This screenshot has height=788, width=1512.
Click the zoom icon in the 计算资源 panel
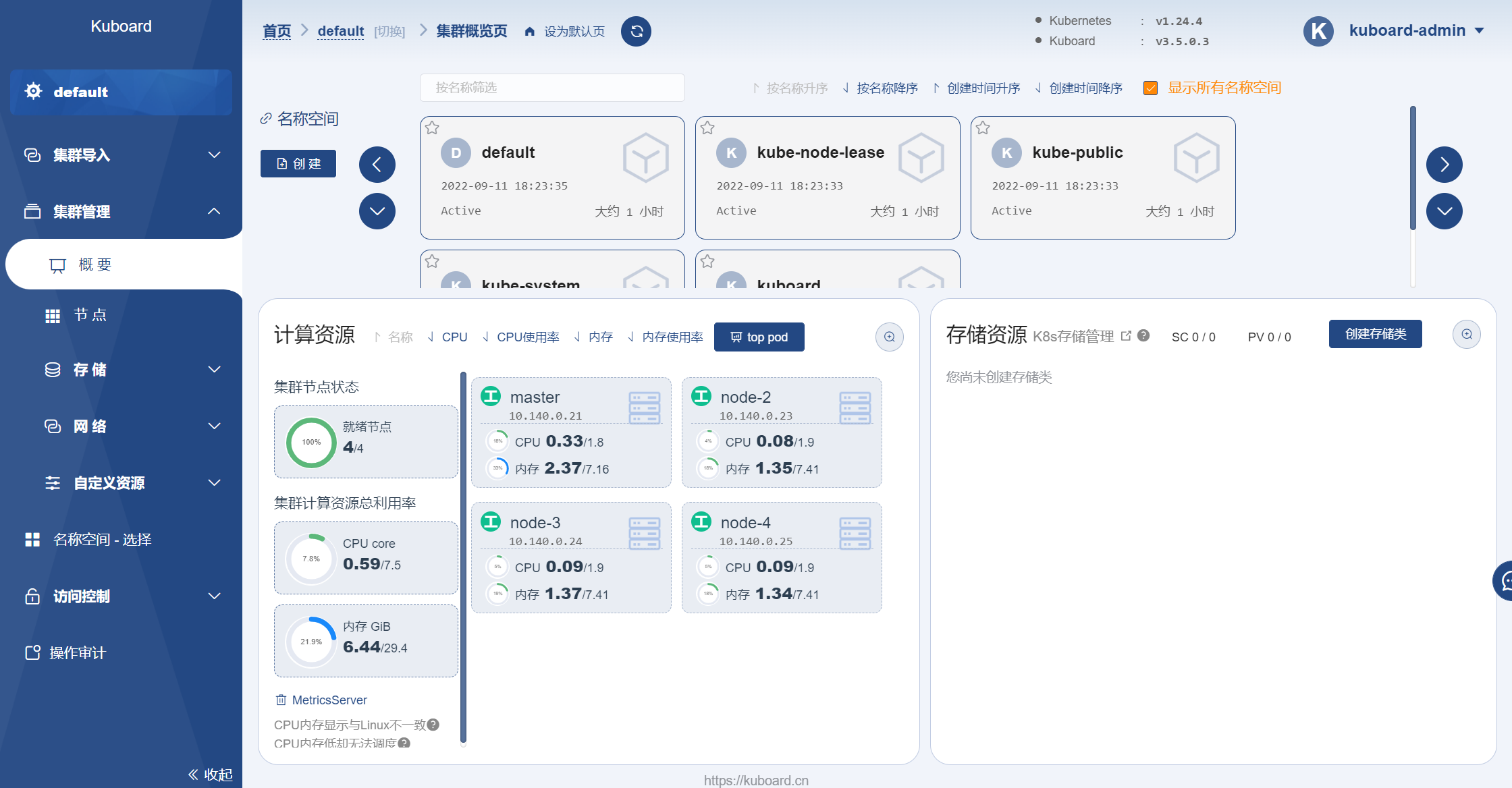(889, 337)
